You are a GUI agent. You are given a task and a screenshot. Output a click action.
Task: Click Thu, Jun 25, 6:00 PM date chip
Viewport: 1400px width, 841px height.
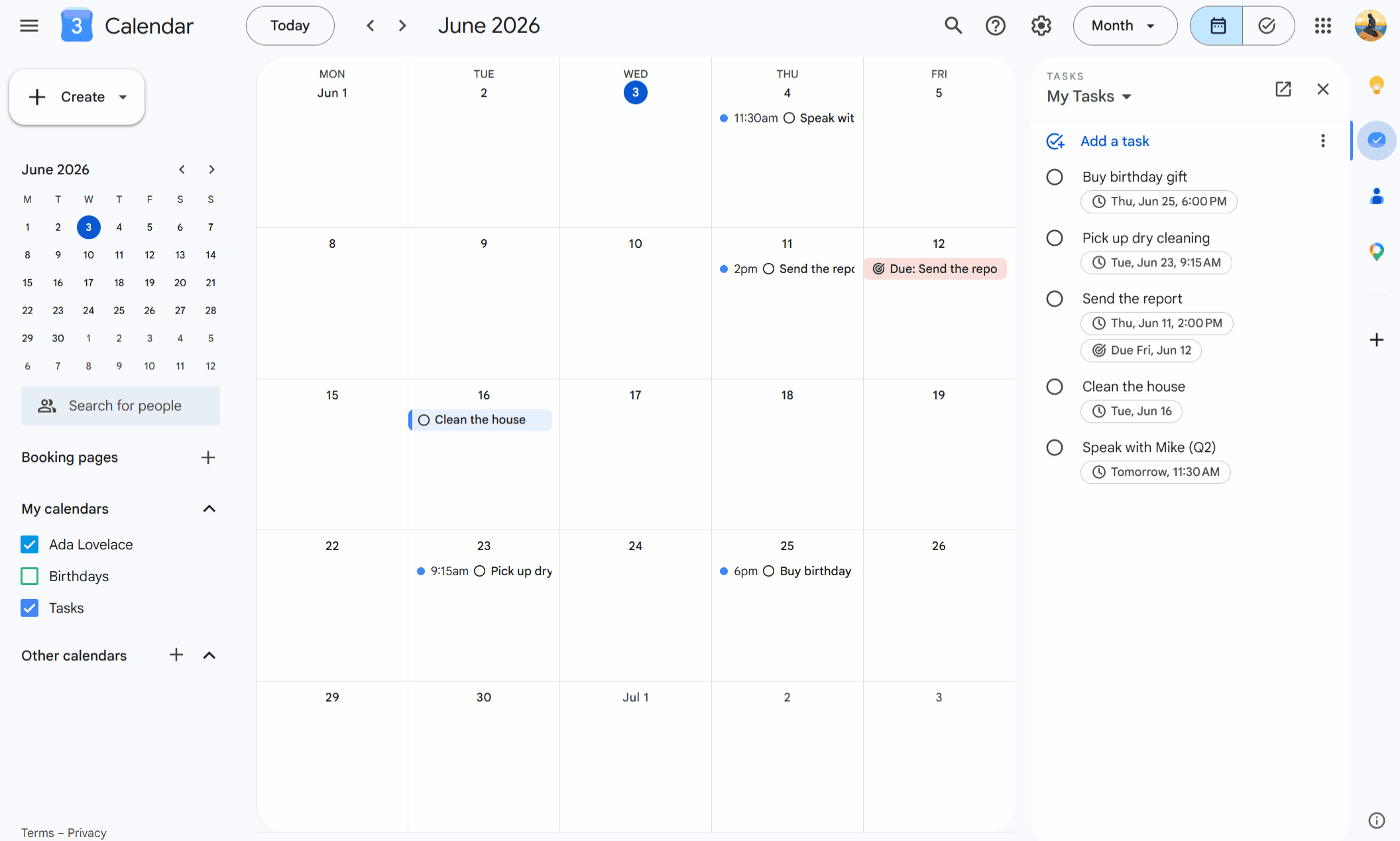pos(1159,201)
